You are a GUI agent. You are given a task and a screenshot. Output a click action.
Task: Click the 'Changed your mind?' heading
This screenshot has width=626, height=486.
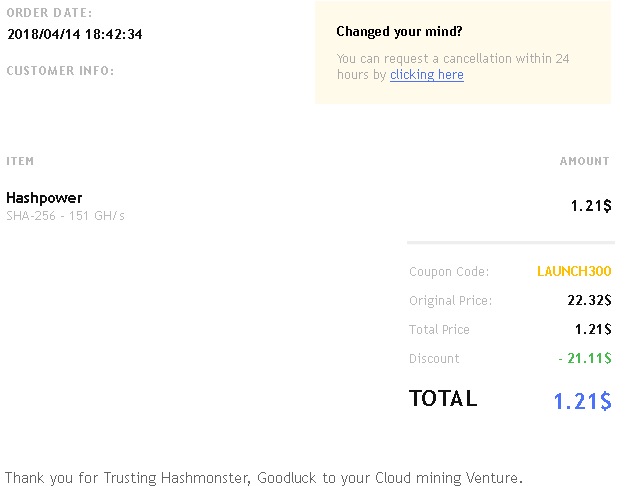(x=399, y=32)
